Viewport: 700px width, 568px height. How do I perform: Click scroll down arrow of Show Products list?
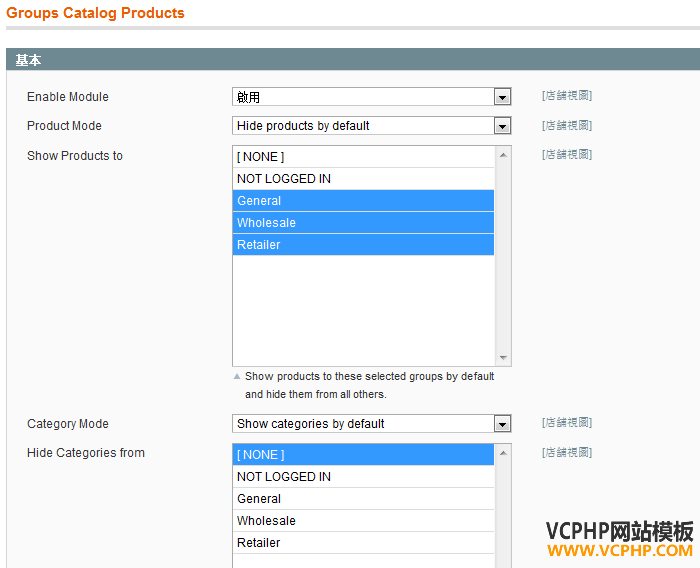click(503, 358)
